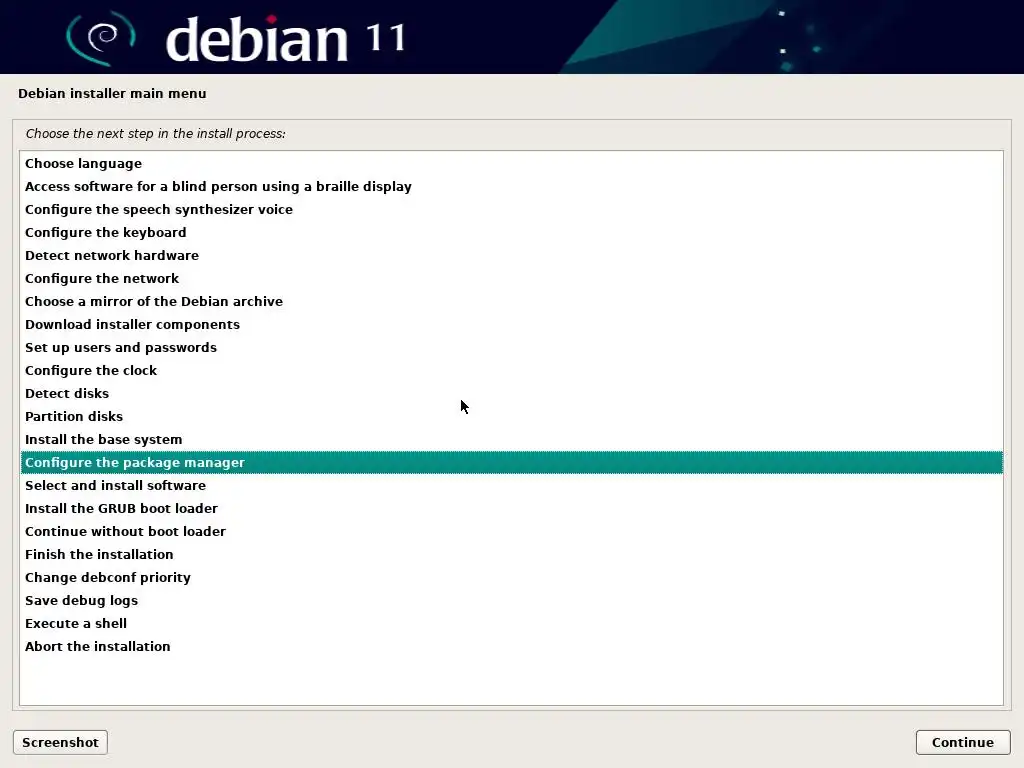The image size is (1024, 768).
Task: Select Configure the keyboard entry
Action: coord(511,232)
